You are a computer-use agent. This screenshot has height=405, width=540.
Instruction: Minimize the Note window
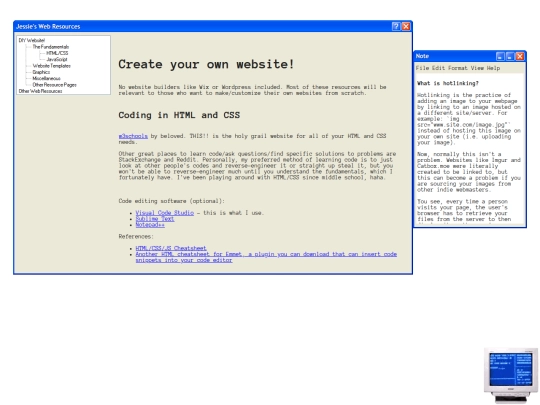click(x=500, y=56)
